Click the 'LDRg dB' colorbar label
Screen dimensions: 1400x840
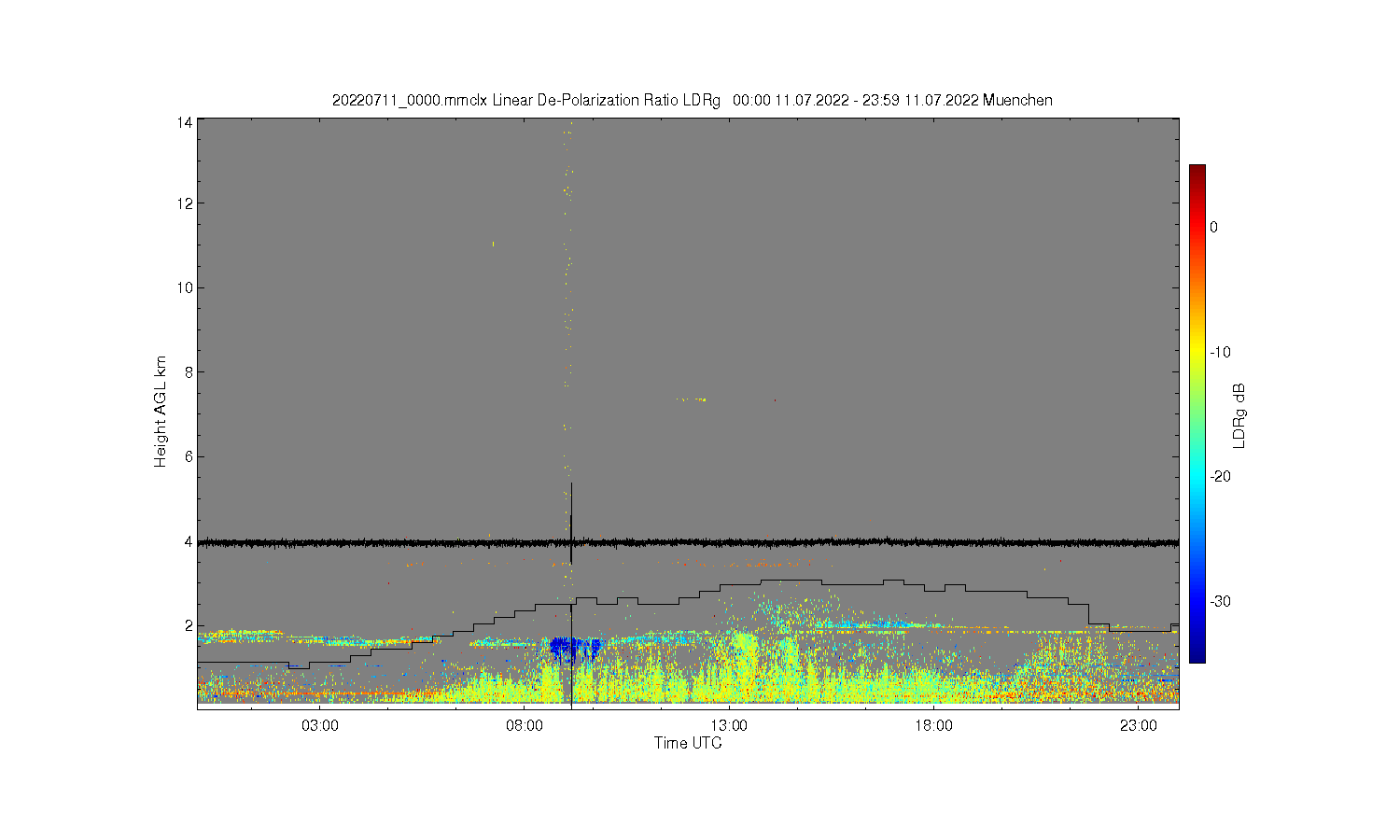(1239, 415)
